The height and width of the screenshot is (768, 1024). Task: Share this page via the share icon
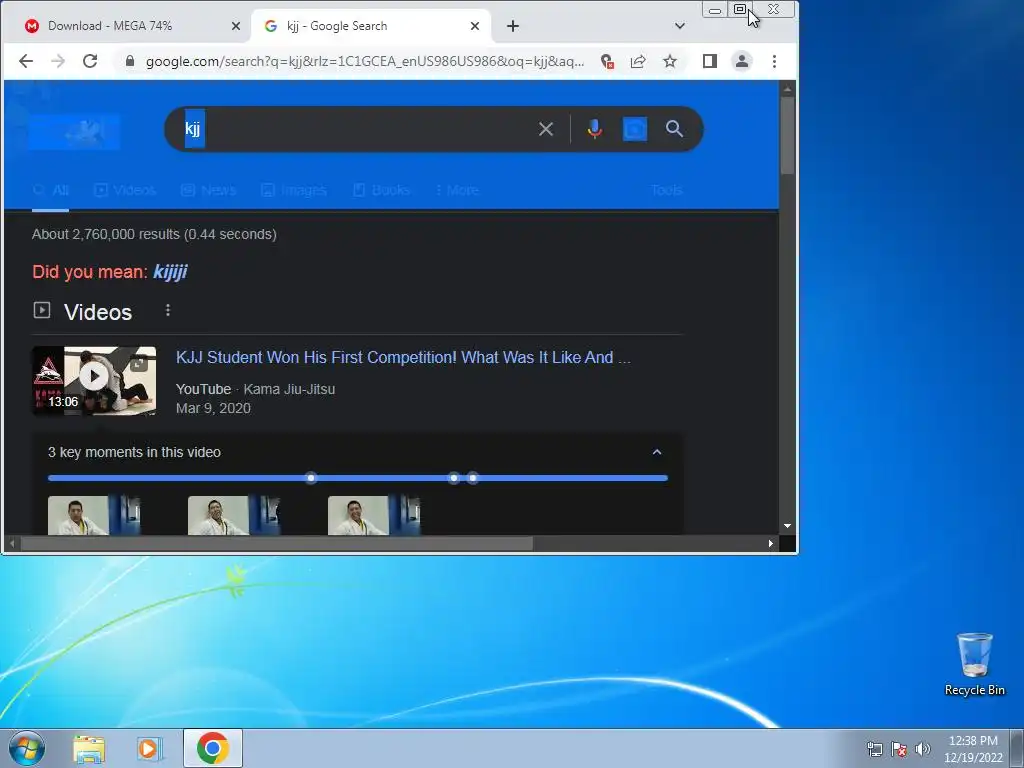(x=638, y=61)
